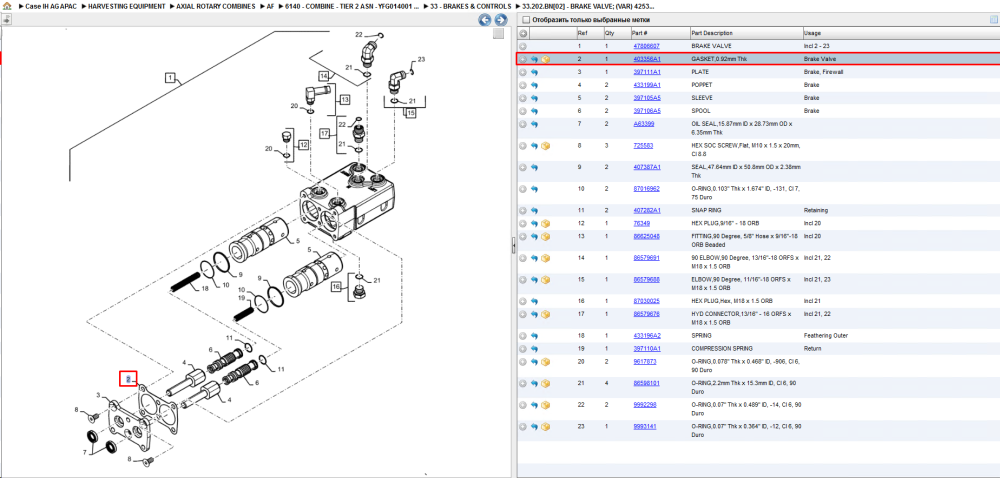Click the blue arrow on SNAP RING row
The width and height of the screenshot is (1000, 478).
(534, 210)
